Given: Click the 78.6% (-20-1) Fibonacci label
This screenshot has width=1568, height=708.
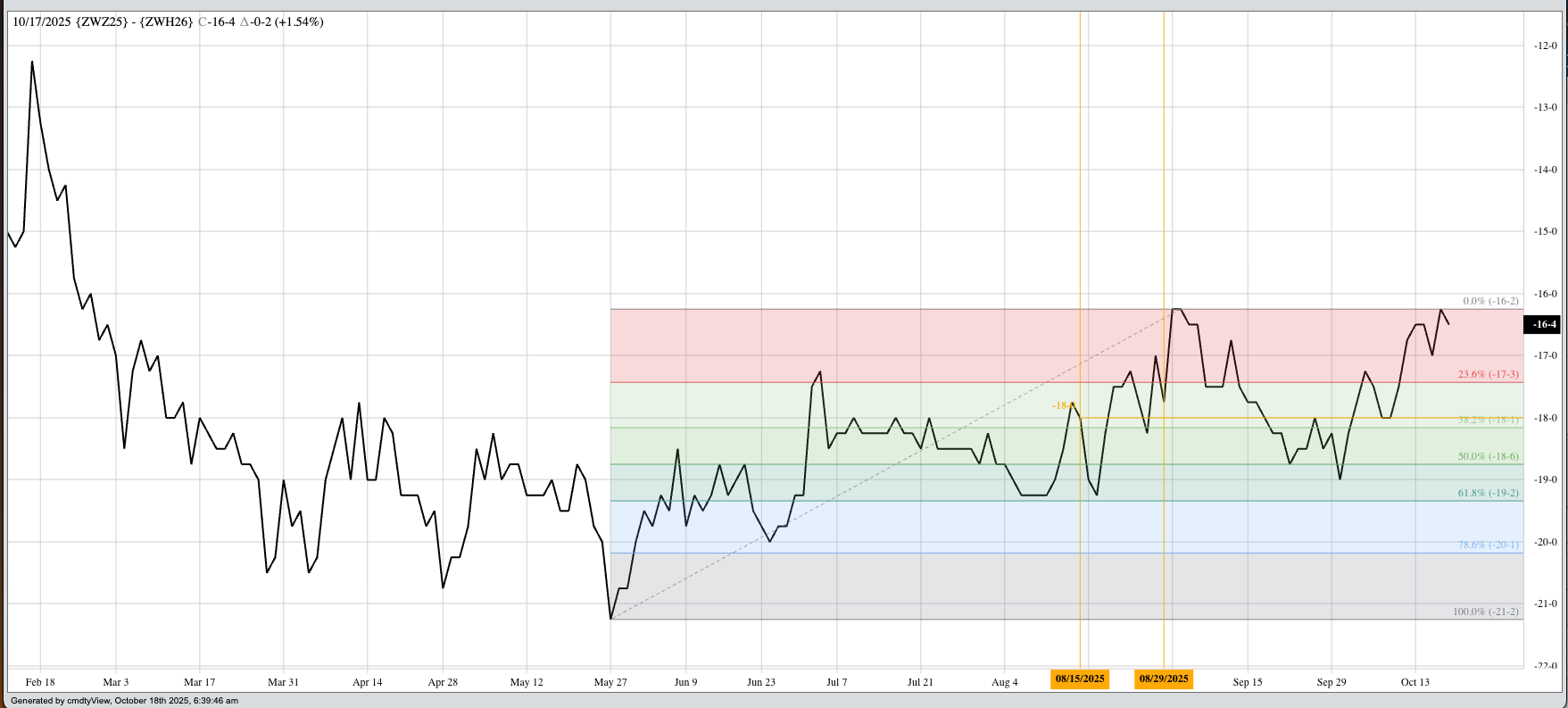Looking at the screenshot, I should tap(1488, 545).
